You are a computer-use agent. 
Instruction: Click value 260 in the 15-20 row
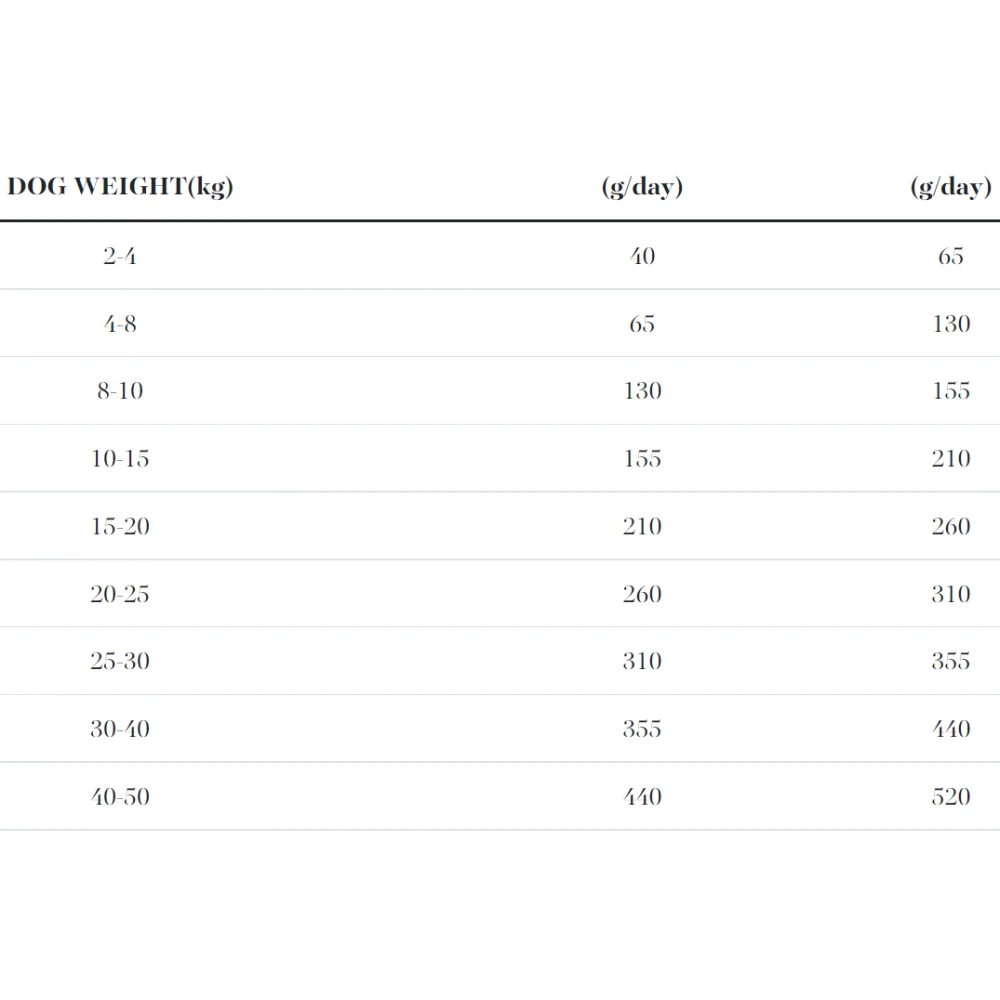[951, 526]
